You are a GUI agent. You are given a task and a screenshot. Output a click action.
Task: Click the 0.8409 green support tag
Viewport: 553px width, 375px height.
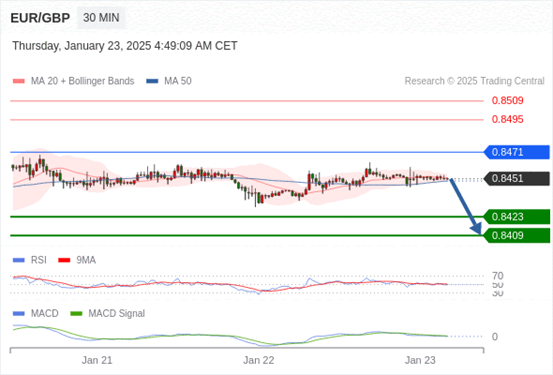pyautogui.click(x=517, y=235)
